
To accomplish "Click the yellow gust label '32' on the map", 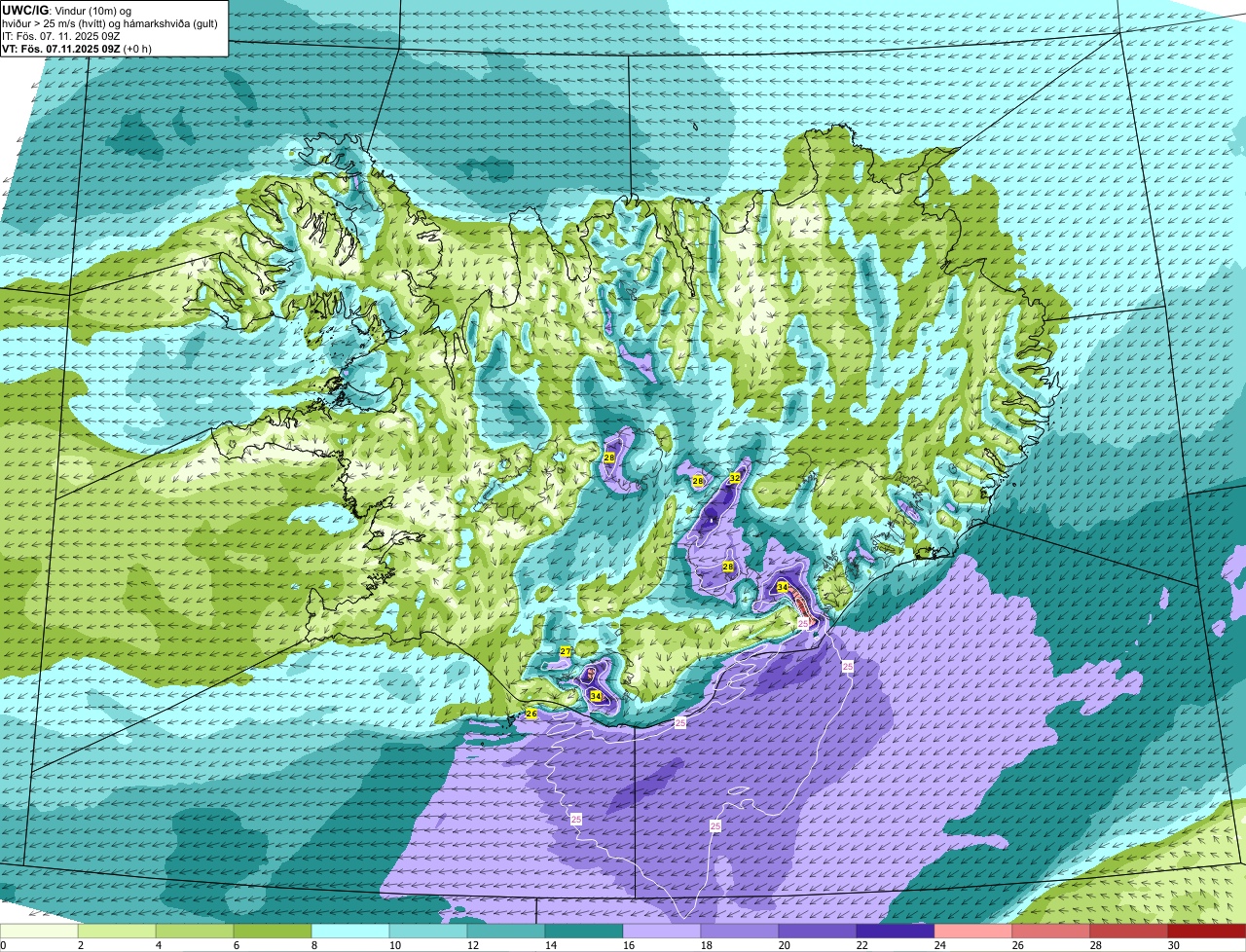I will point(735,478).
